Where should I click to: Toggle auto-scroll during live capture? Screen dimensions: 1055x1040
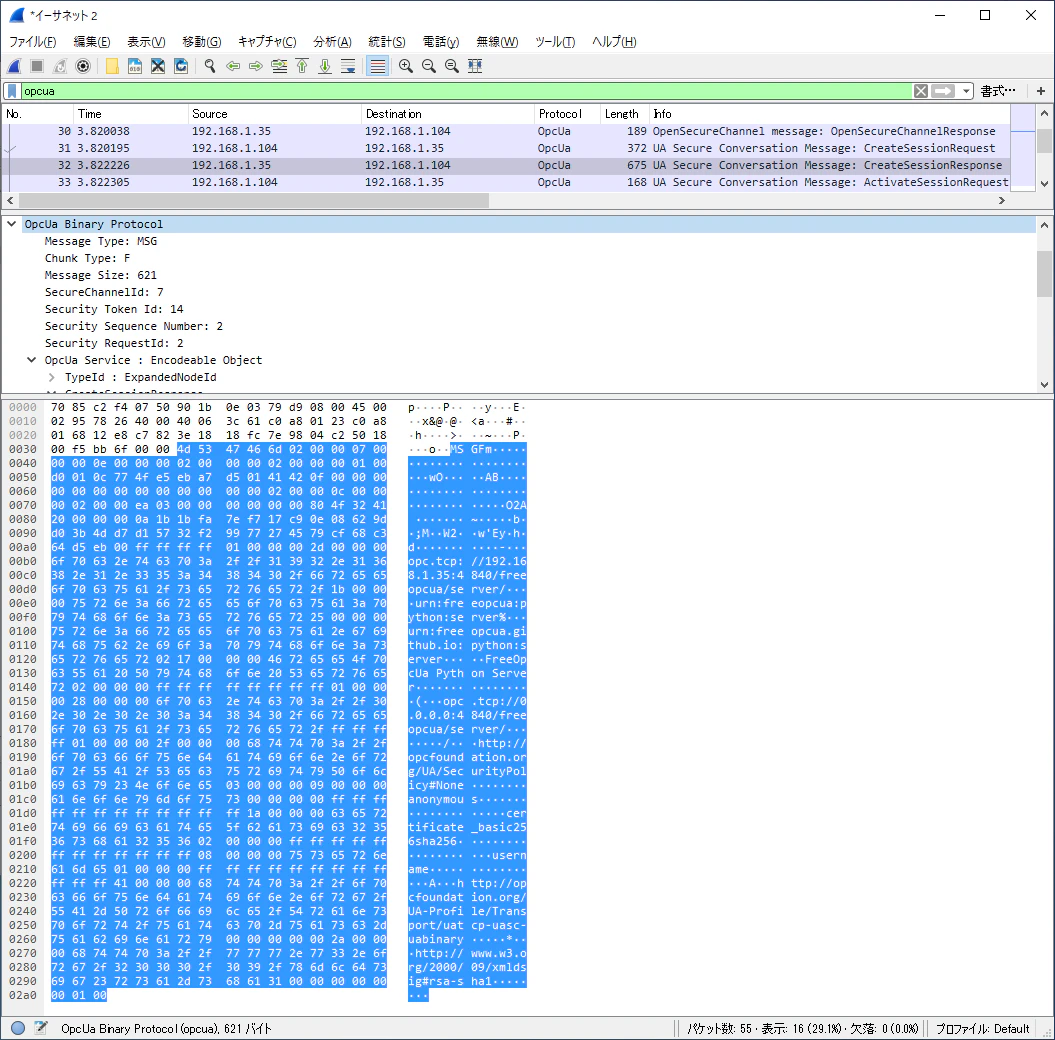pyautogui.click(x=348, y=66)
